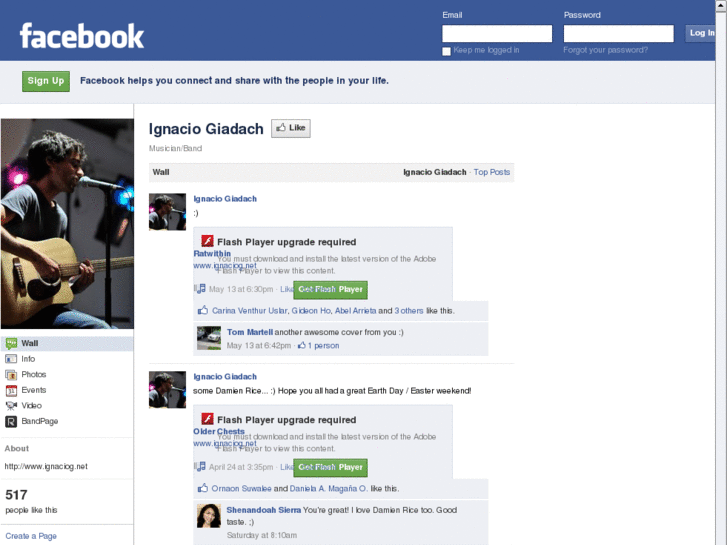Click the Saturday at 8:10am timestamp
Screen dimensions: 727x545
[261, 535]
